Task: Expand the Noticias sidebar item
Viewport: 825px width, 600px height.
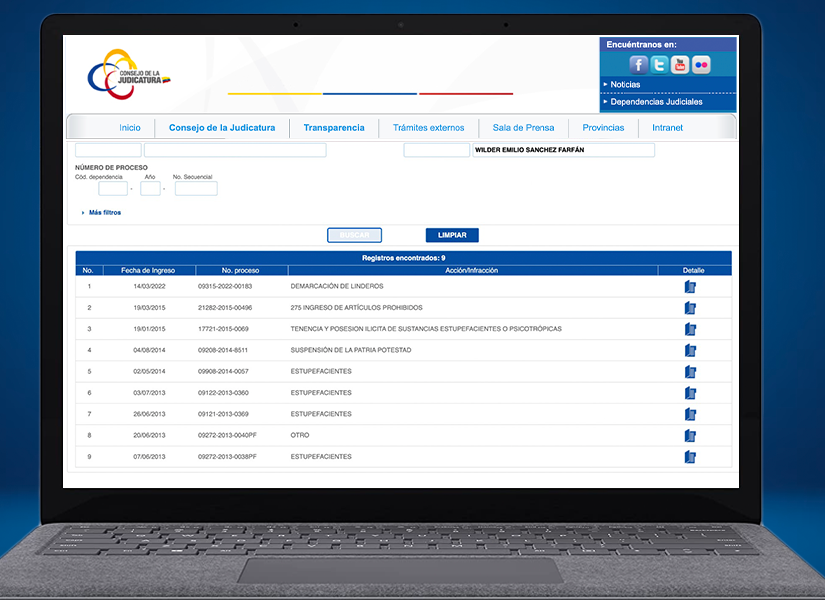Action: (625, 85)
